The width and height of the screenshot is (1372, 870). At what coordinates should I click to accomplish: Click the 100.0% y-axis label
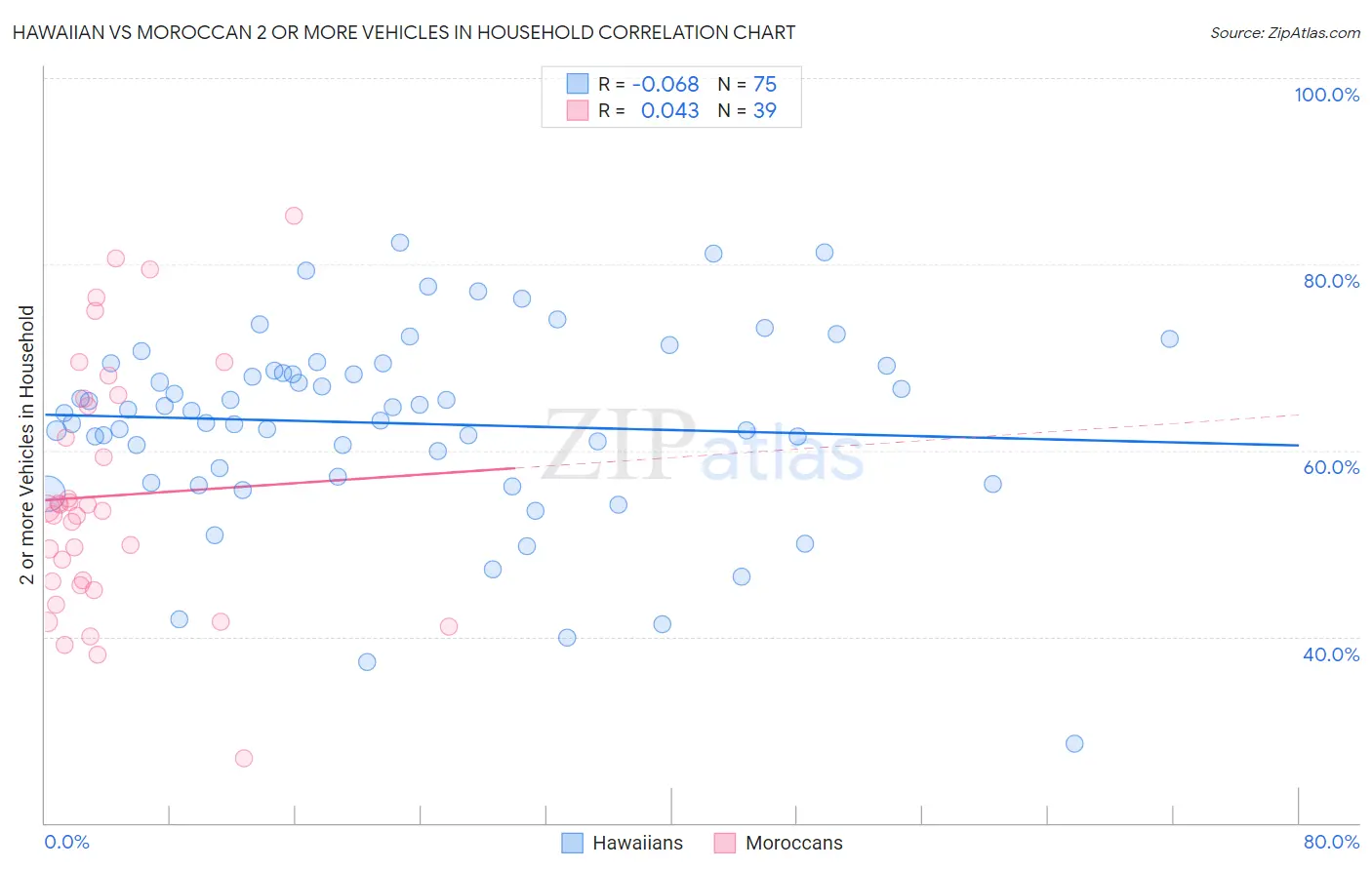click(x=1327, y=95)
